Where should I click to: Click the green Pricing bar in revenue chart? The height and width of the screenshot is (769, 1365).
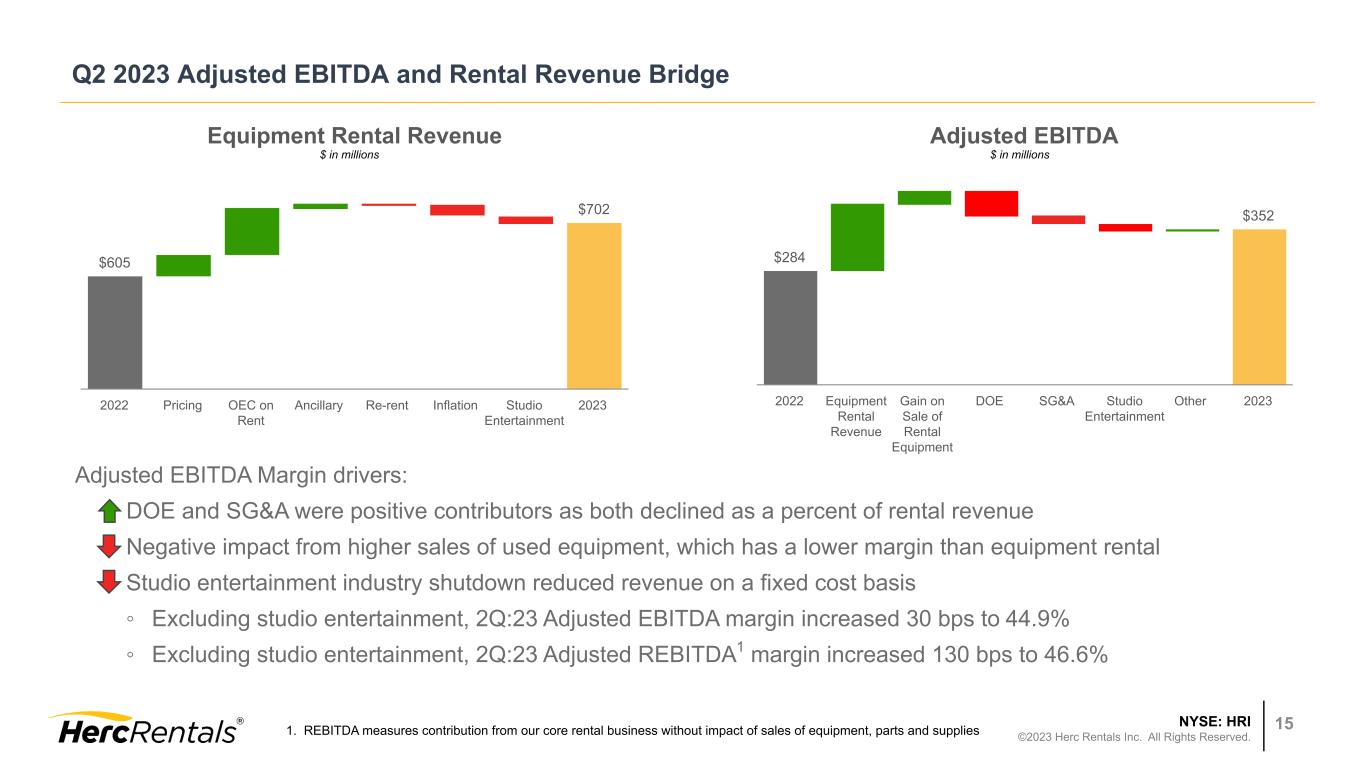[x=183, y=265]
